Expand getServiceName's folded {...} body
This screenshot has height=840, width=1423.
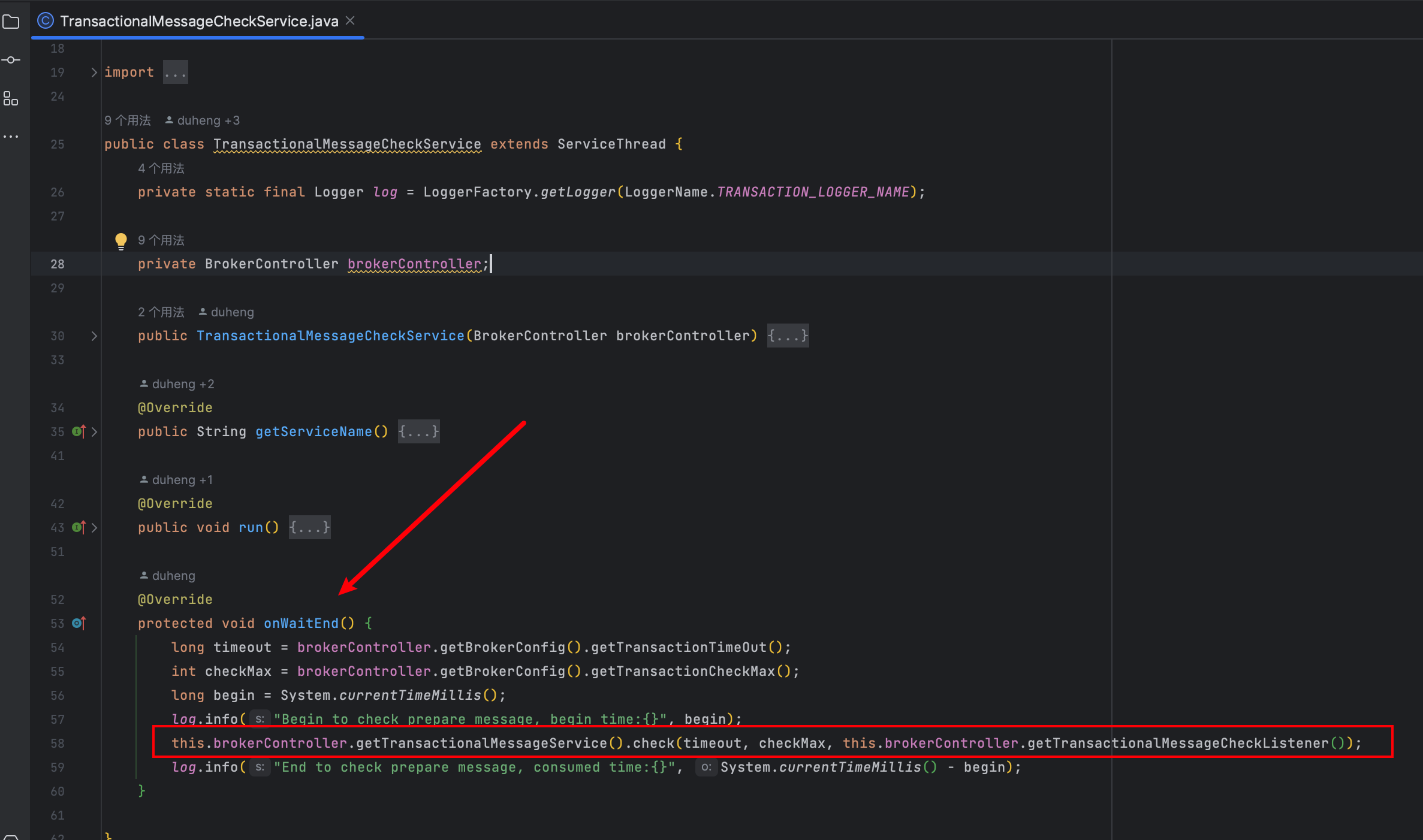pyautogui.click(x=419, y=431)
